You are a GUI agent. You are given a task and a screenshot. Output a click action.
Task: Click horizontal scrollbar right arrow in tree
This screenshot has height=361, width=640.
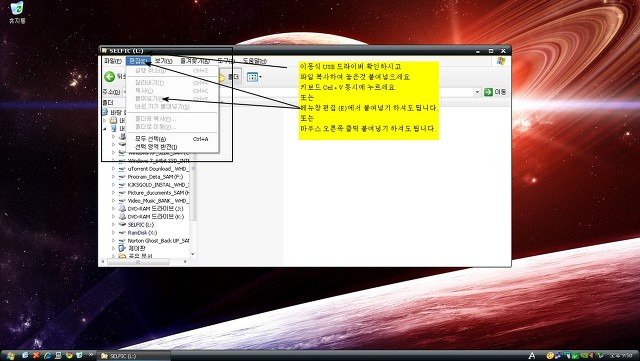coord(186,262)
